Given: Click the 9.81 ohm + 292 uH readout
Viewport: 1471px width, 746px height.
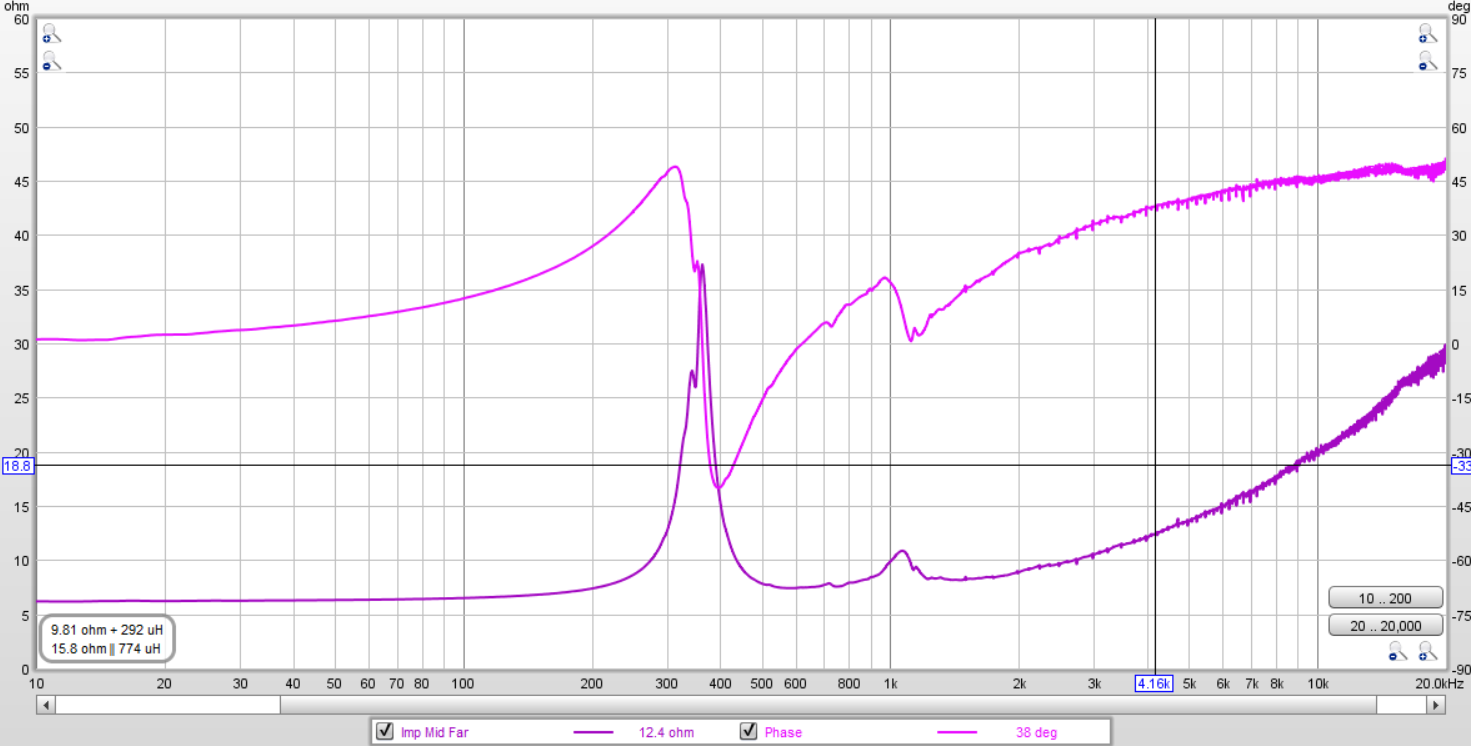Looking at the screenshot, I should [107, 631].
